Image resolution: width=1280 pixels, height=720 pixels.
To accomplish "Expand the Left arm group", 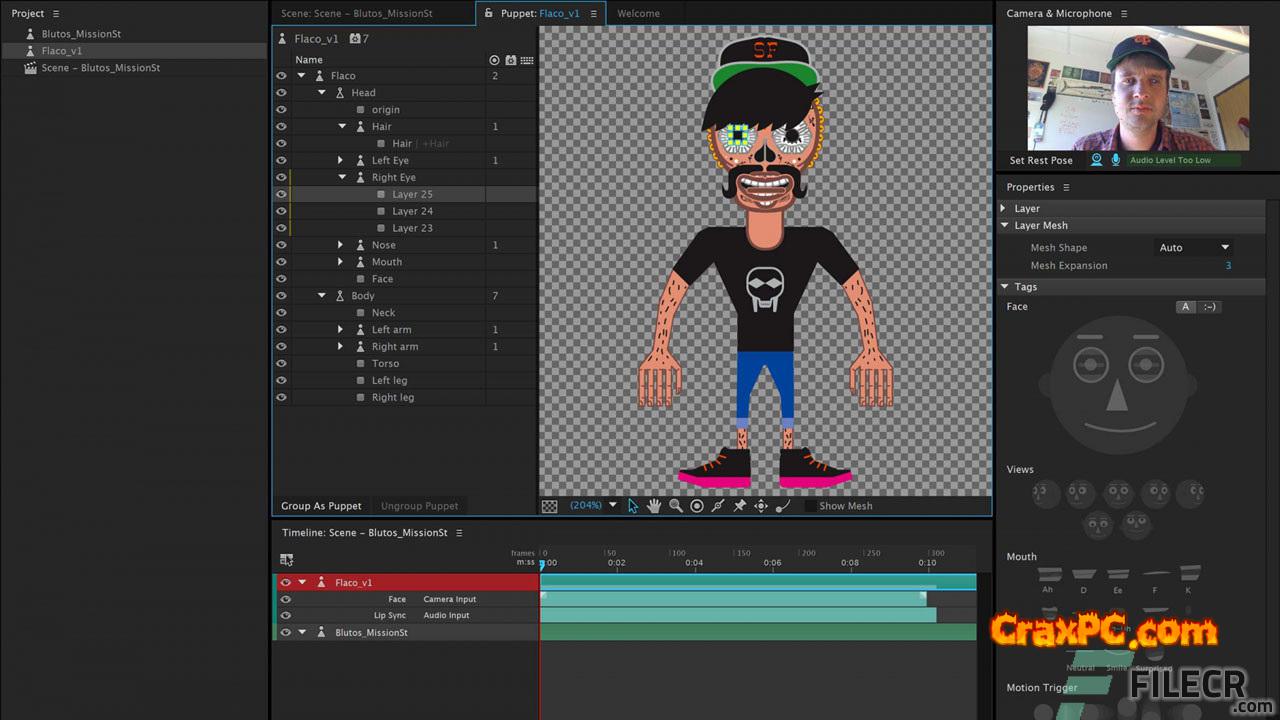I will [x=340, y=330].
